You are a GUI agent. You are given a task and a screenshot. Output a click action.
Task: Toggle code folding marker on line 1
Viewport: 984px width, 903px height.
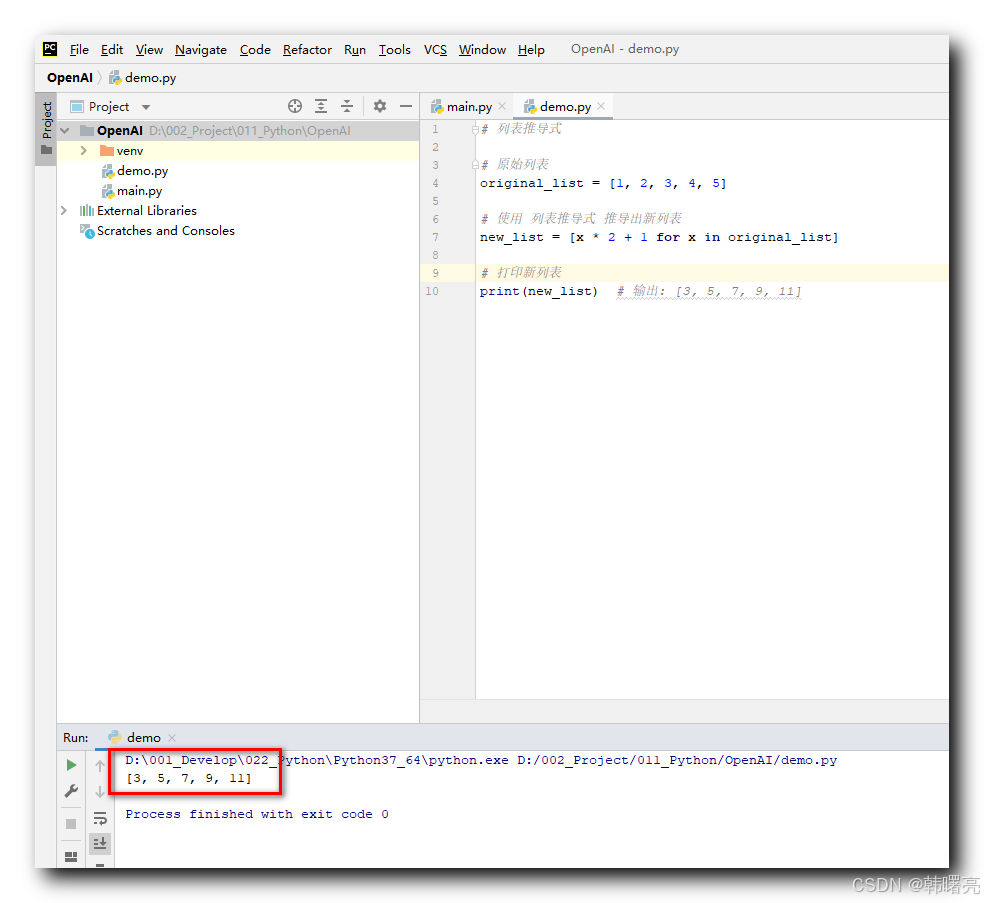(475, 129)
